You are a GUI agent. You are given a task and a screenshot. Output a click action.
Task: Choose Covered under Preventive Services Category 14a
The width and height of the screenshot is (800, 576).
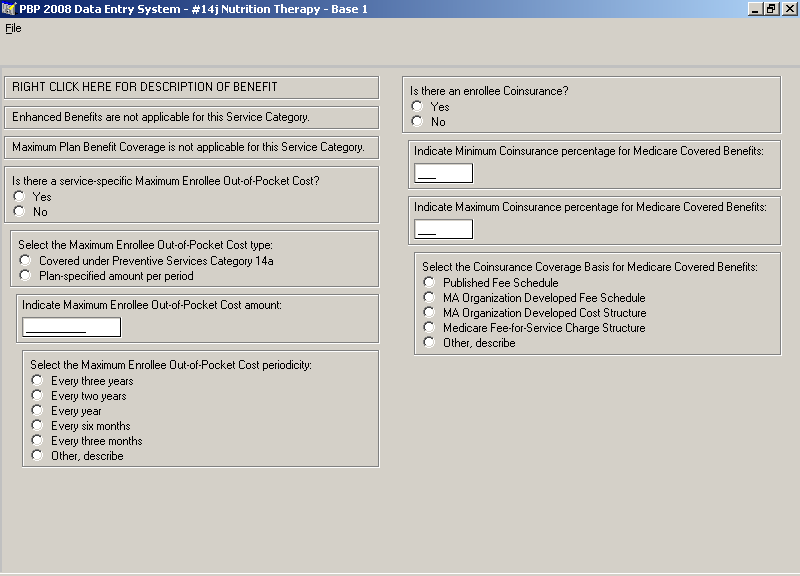click(x=26, y=260)
